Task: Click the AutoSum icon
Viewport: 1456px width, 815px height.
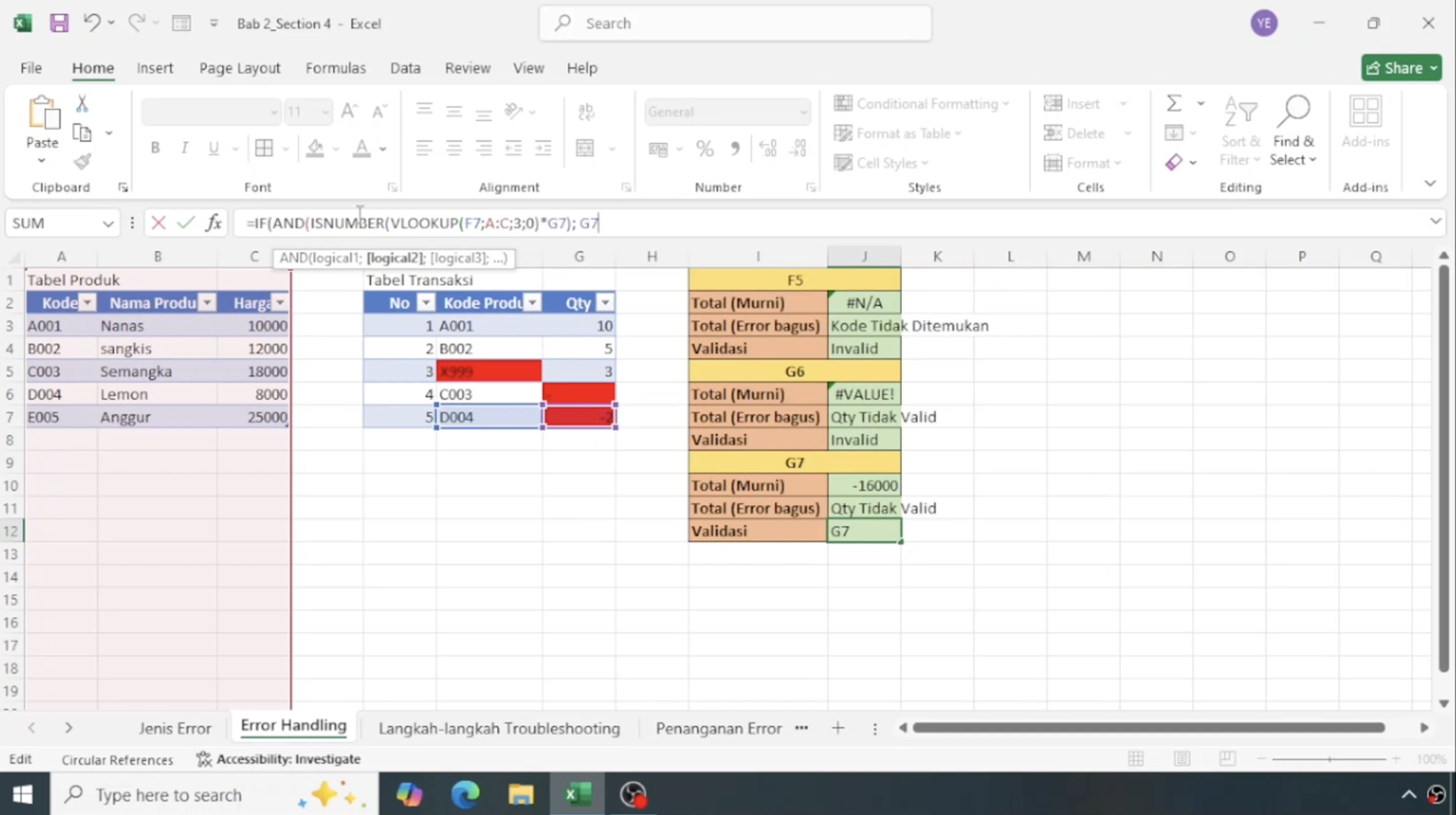Action: pos(1175,103)
